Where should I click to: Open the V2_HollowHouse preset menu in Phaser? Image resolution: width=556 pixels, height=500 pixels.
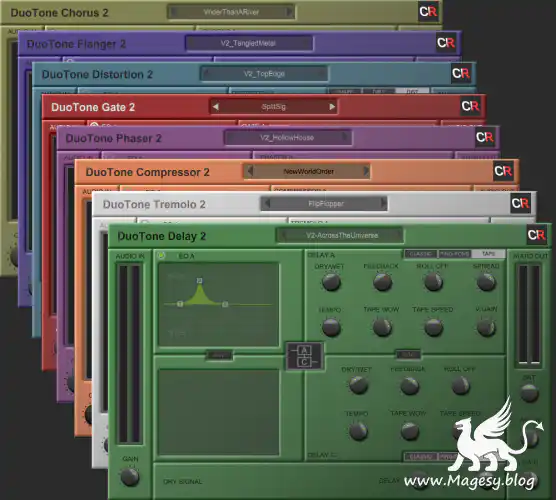(x=287, y=138)
